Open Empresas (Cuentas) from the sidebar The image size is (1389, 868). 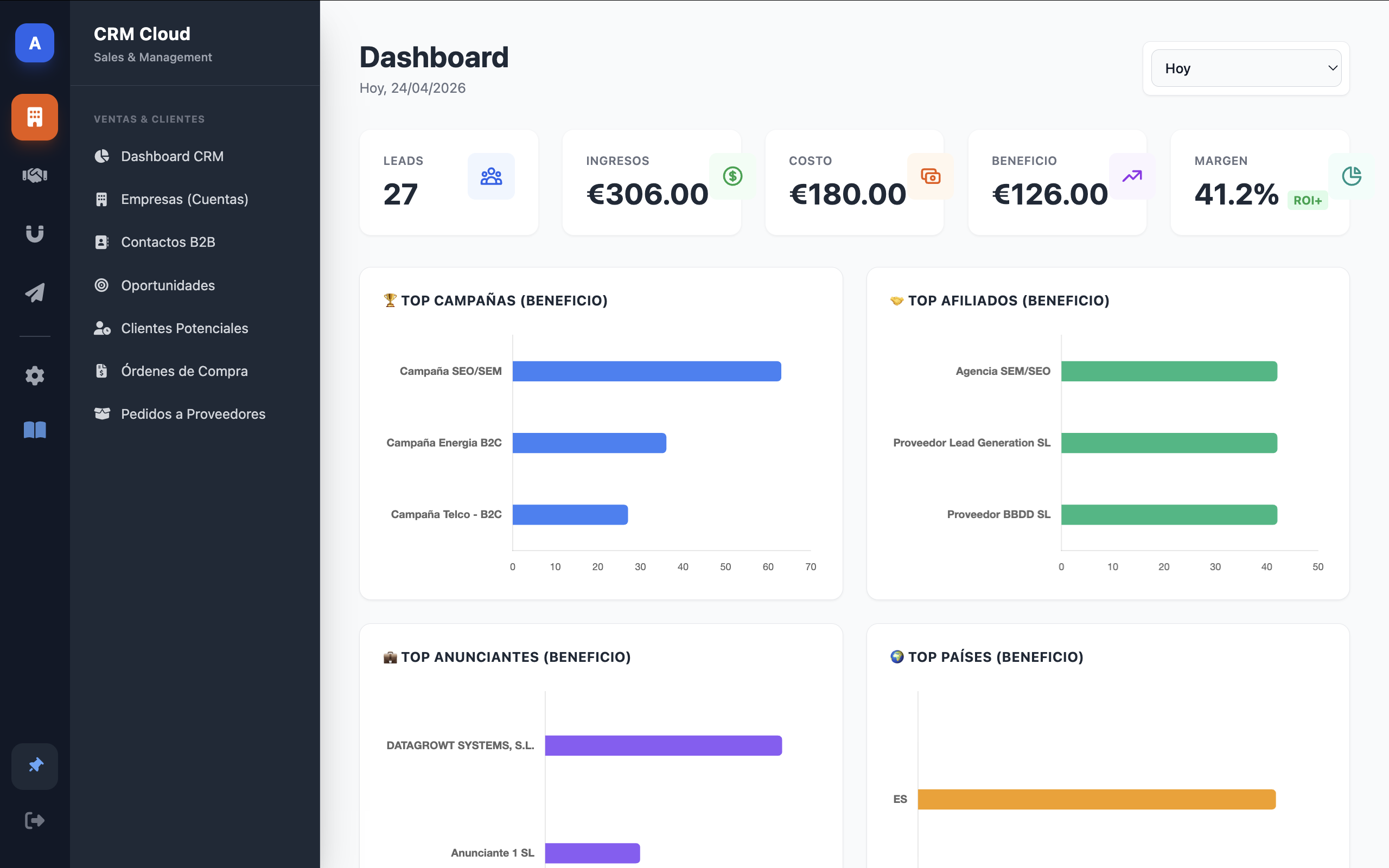coord(185,199)
